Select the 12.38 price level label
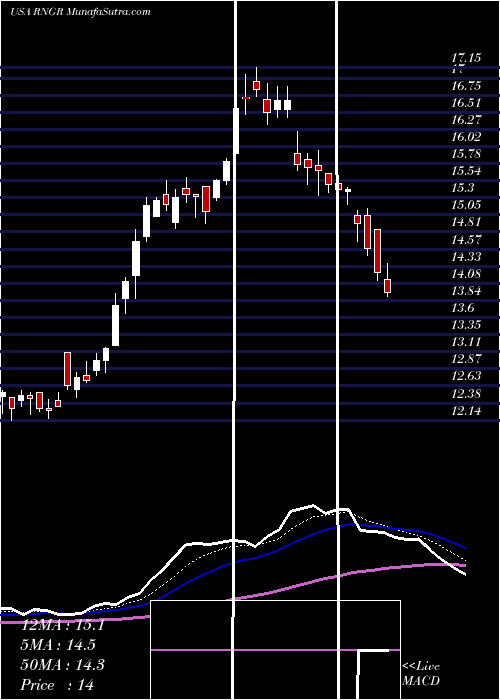 (x=466, y=394)
